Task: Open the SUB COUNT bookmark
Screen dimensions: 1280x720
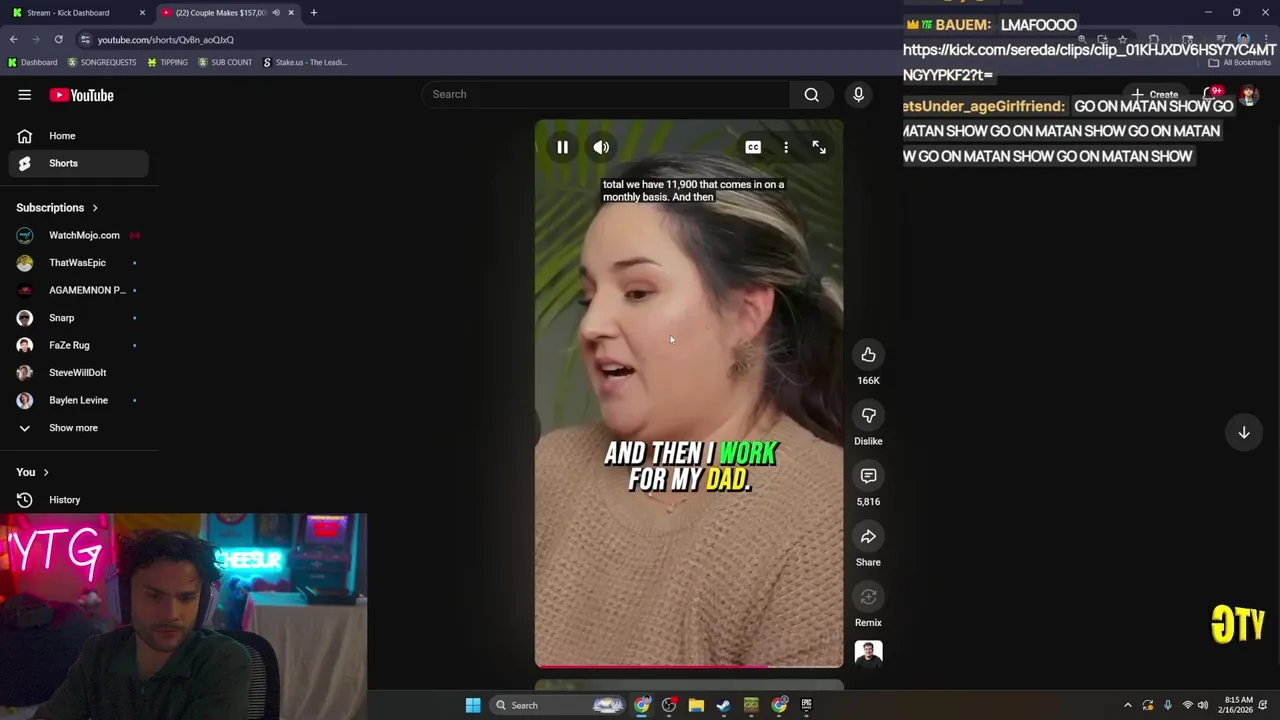Action: pyautogui.click(x=225, y=62)
